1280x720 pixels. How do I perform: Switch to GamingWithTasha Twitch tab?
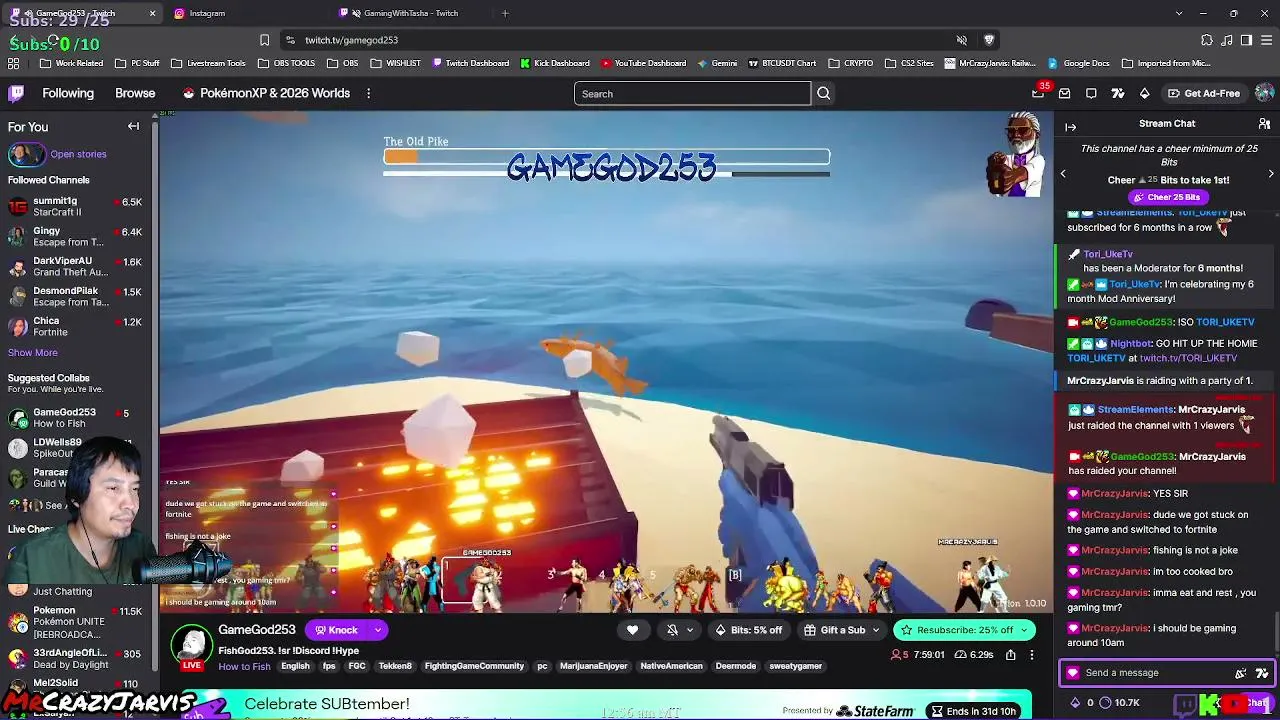click(x=412, y=13)
